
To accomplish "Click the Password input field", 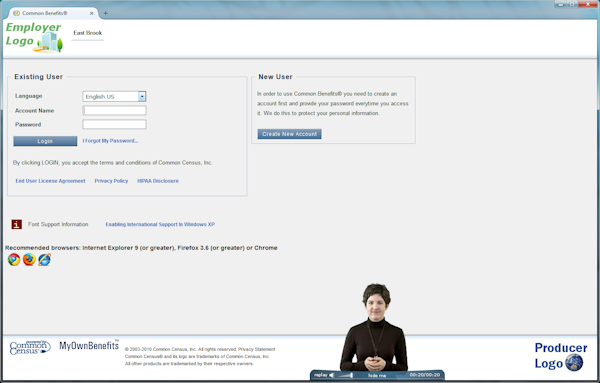I will 114,124.
